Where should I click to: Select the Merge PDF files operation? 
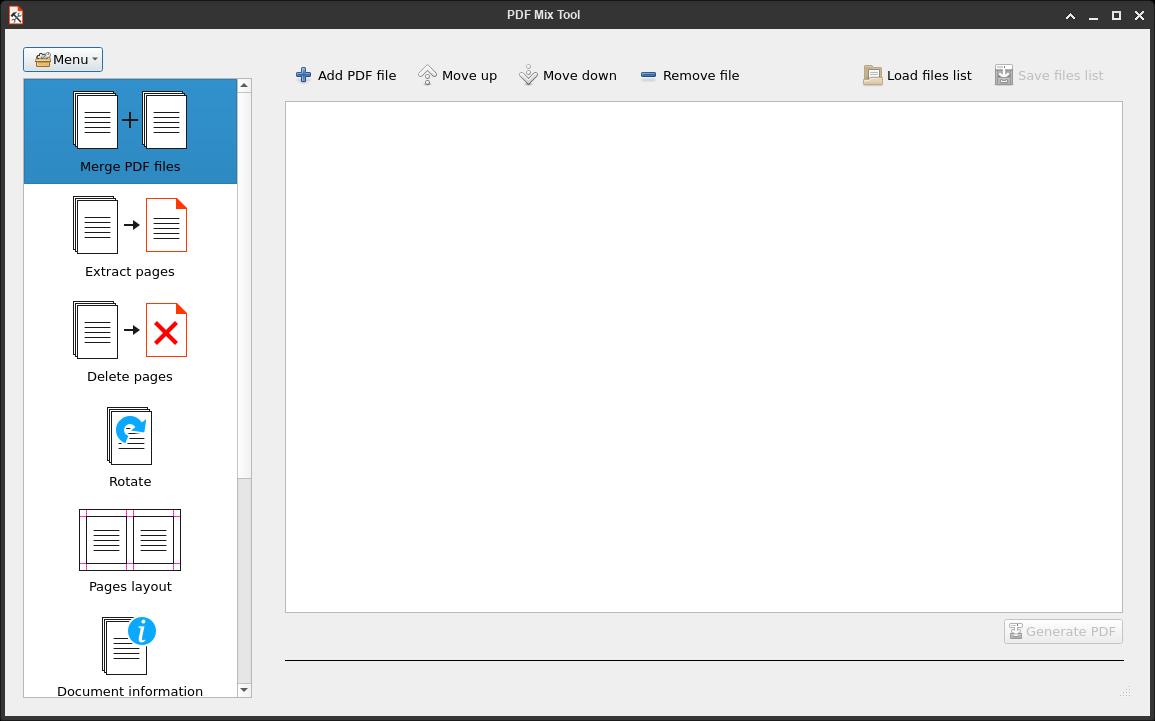click(x=130, y=132)
